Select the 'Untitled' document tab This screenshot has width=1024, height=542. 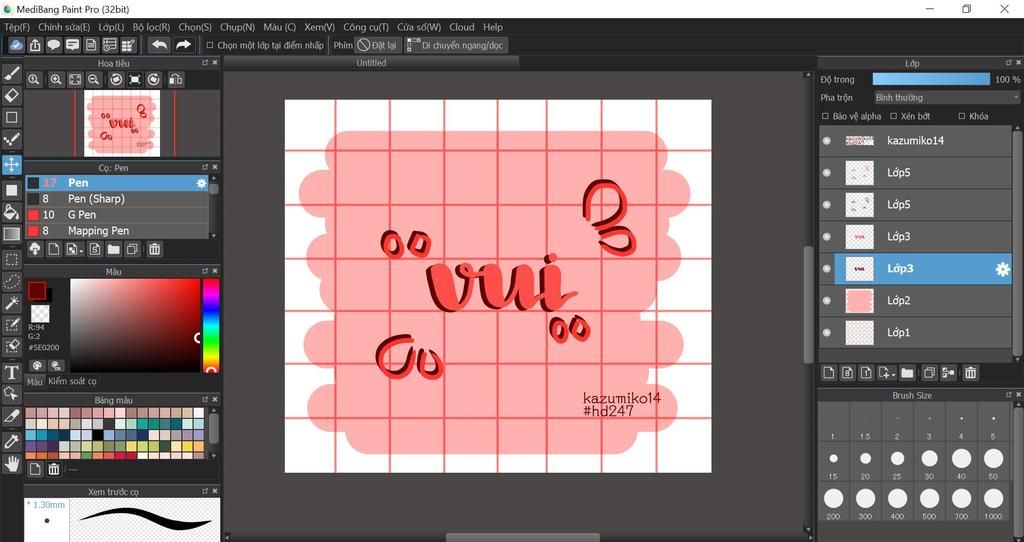pyautogui.click(x=371, y=63)
